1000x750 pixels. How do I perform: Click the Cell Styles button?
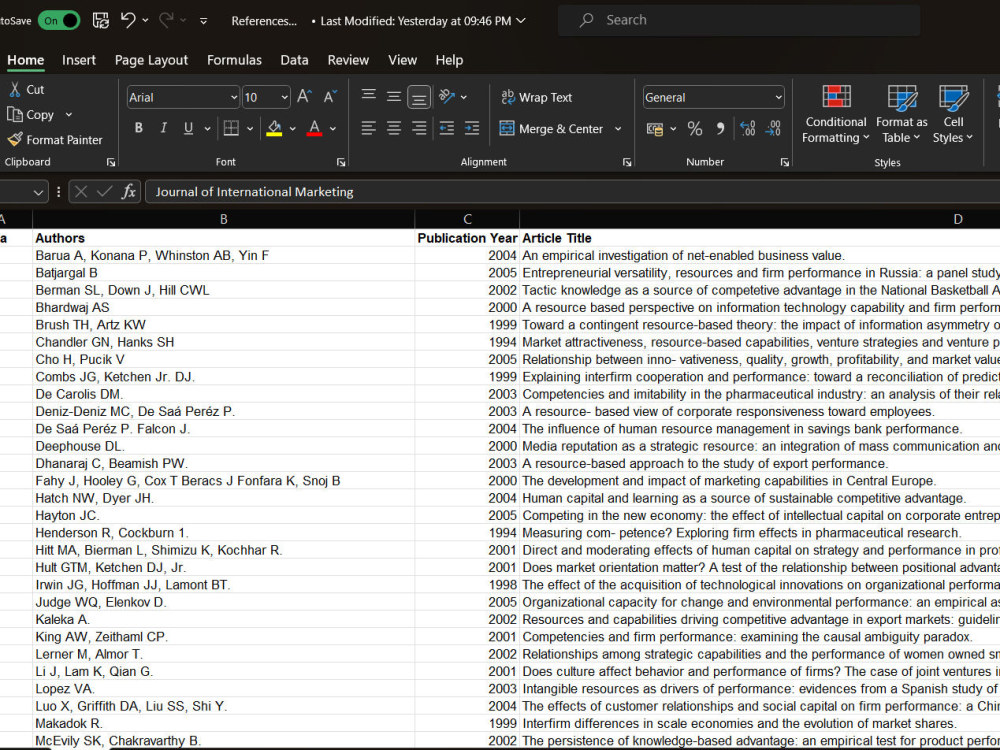(952, 113)
